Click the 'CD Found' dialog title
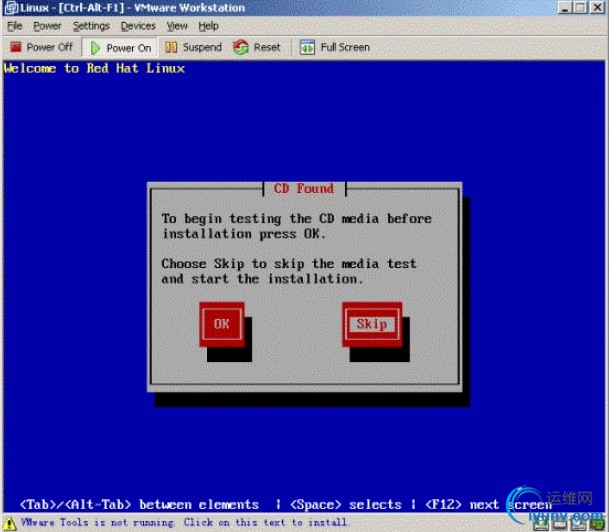This screenshot has height=532, width=609. 304,189
